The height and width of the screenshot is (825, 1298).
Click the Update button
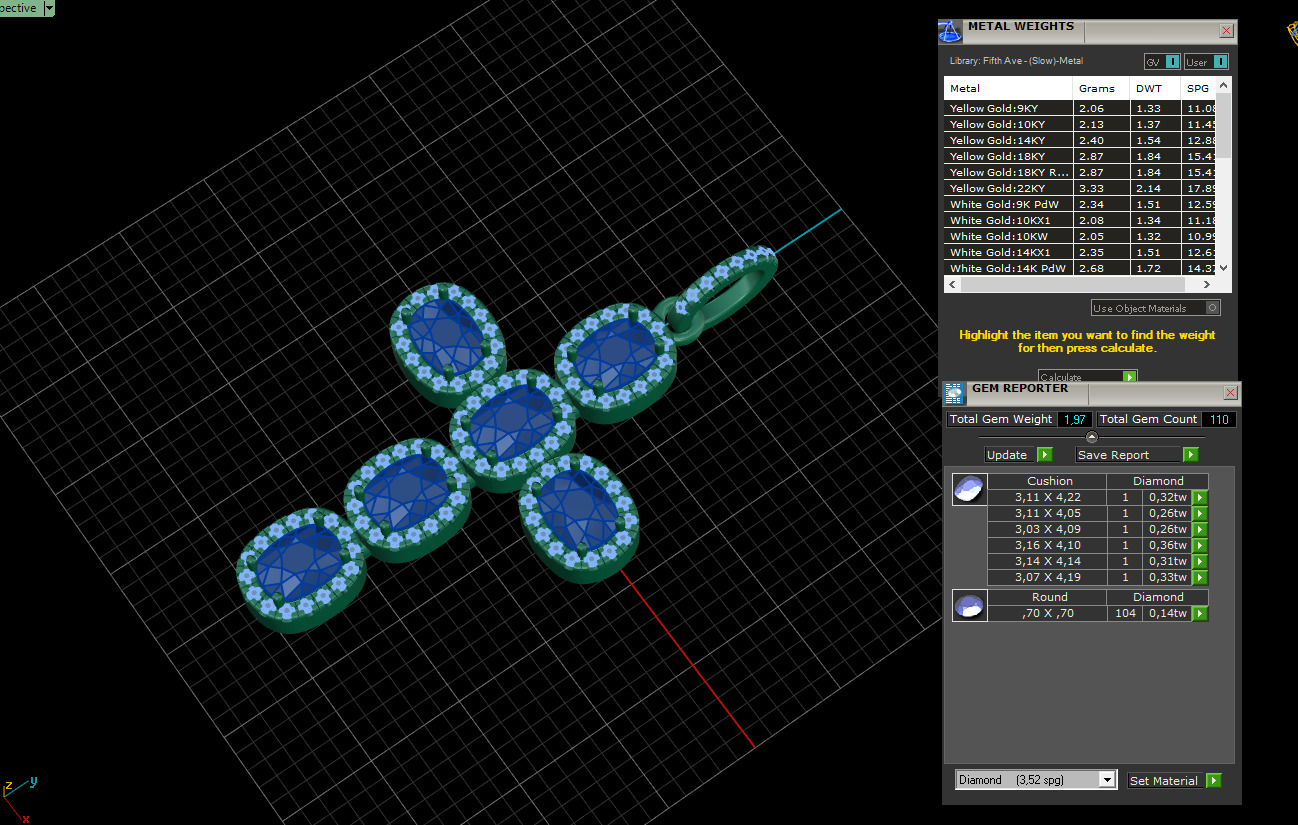pos(1010,454)
